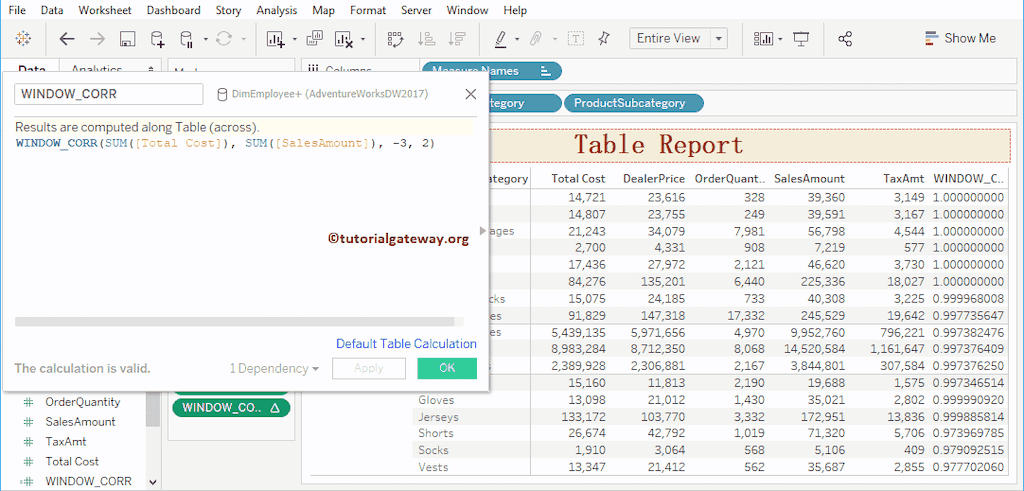
Task: Click the Show Mark Labels T icon
Action: pos(575,39)
